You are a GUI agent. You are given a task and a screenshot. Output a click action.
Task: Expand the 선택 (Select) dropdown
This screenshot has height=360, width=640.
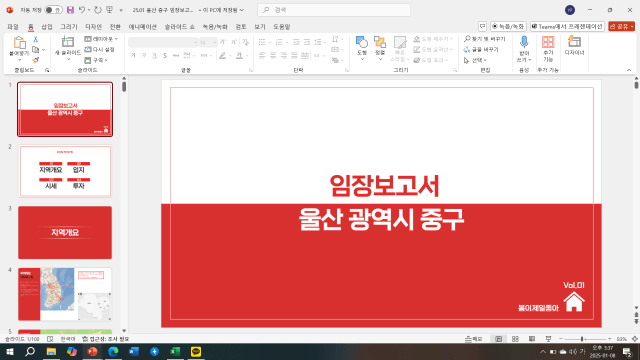click(x=475, y=60)
